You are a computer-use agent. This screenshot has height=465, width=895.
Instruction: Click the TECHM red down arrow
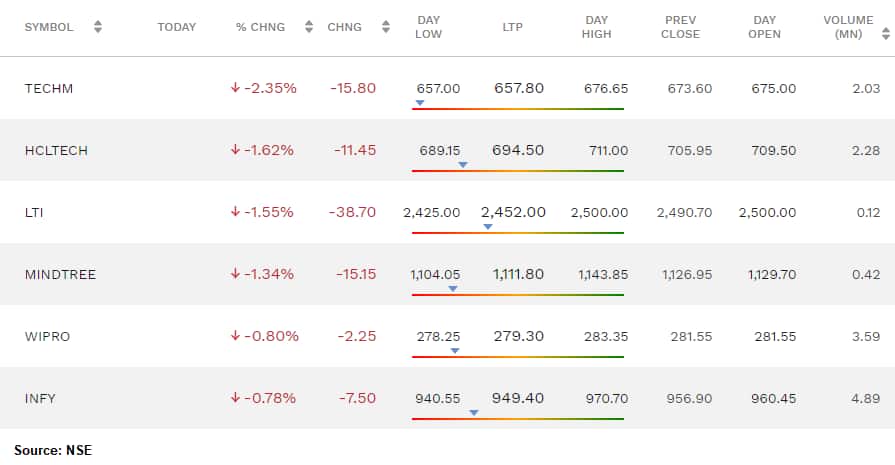235,88
